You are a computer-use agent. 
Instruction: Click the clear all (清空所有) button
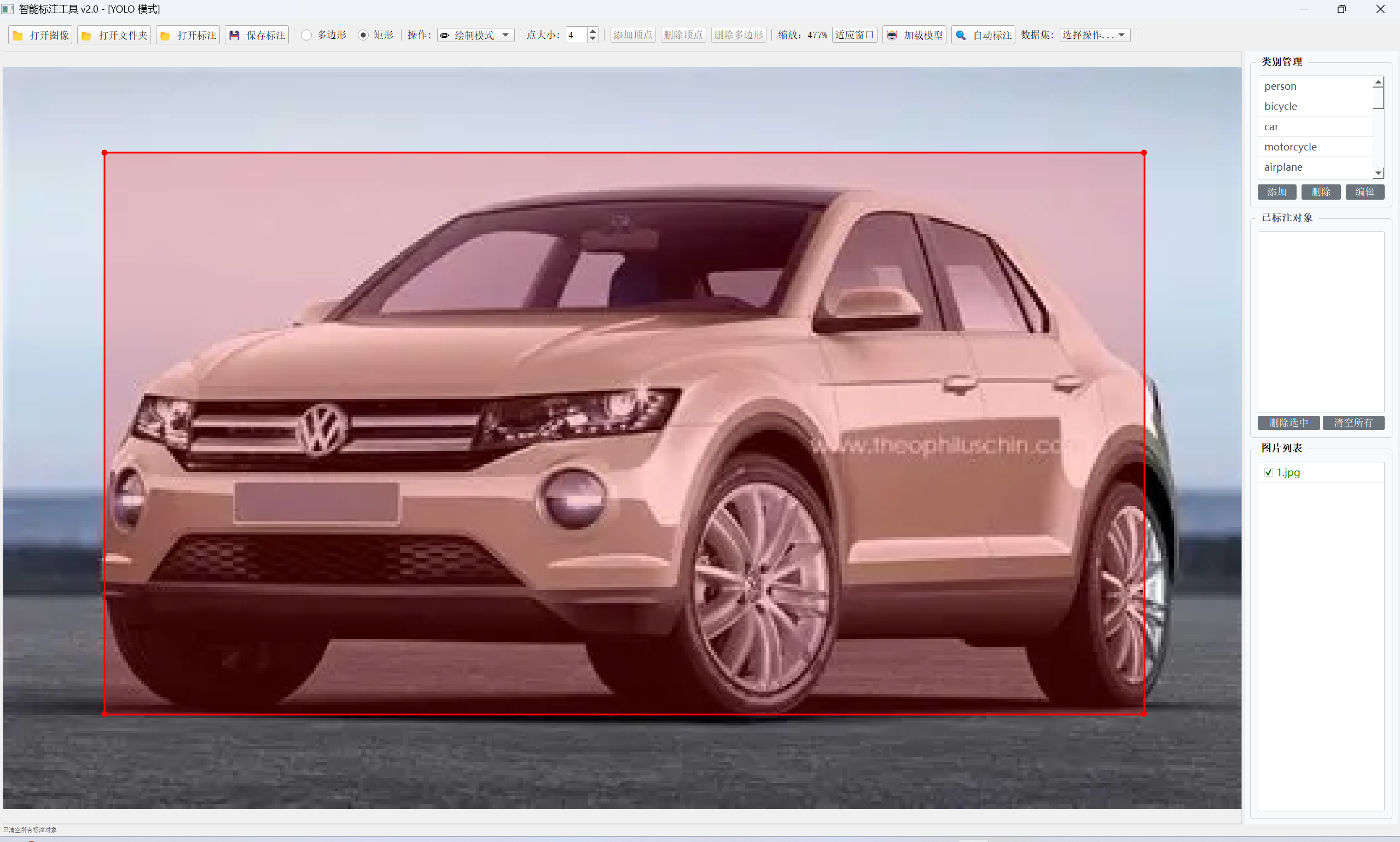pos(1353,423)
